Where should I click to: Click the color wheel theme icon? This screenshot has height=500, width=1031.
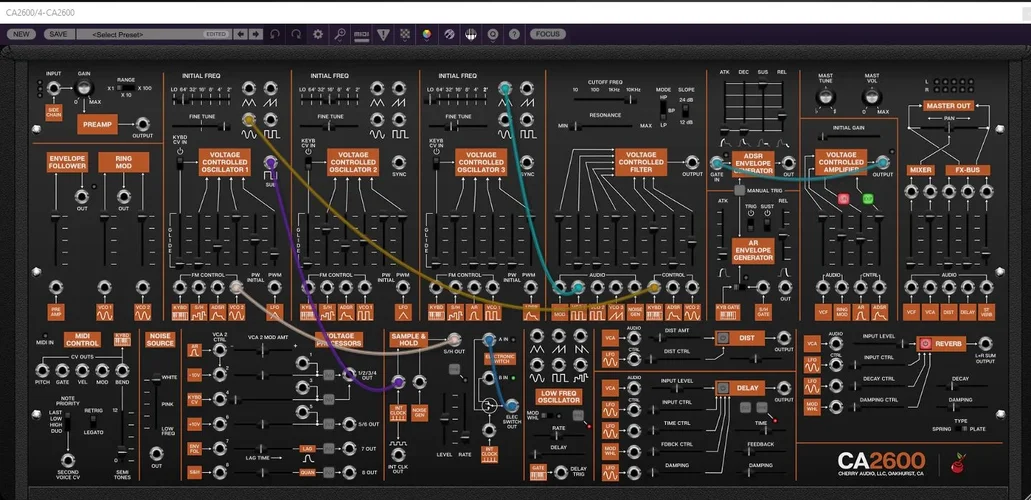[x=427, y=34]
